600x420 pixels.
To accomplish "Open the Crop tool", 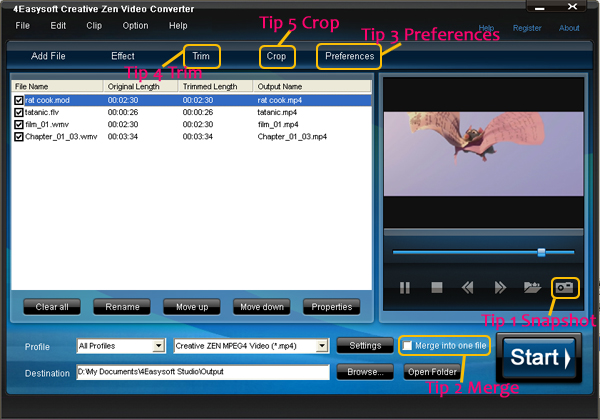I will point(276,56).
